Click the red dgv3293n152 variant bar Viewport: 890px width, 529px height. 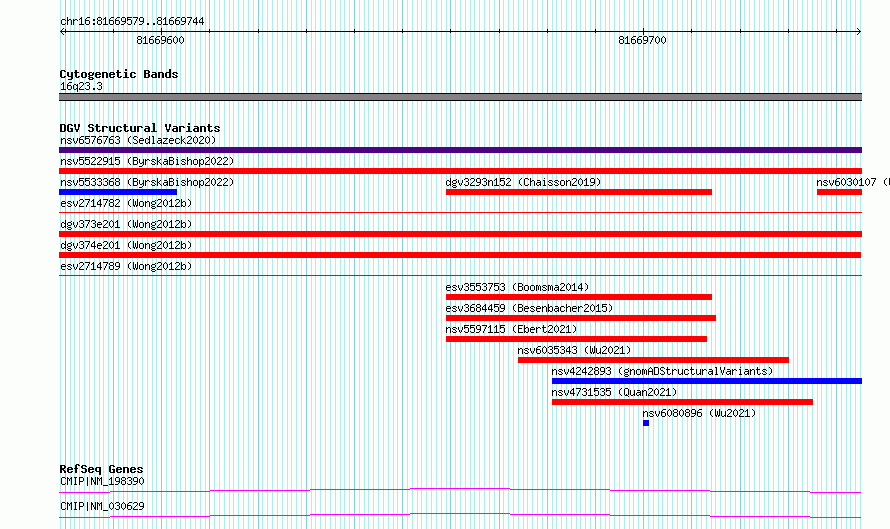click(x=579, y=192)
